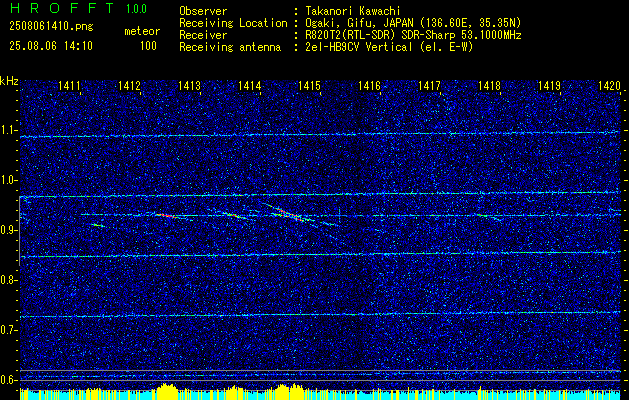
Task: Click the 0.9 kHz axis label
Action: click(x=9, y=230)
